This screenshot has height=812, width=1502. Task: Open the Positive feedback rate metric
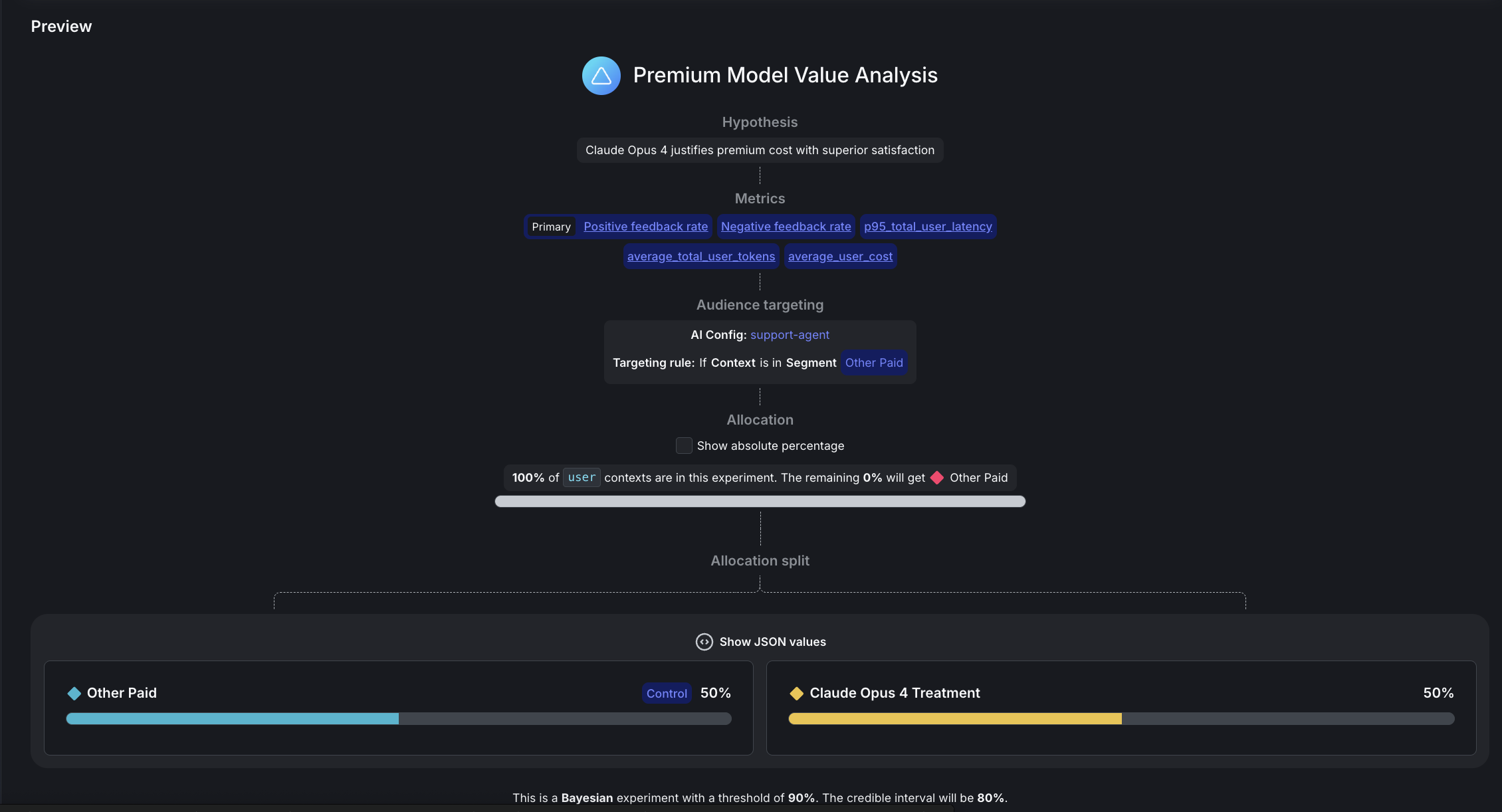pos(645,227)
